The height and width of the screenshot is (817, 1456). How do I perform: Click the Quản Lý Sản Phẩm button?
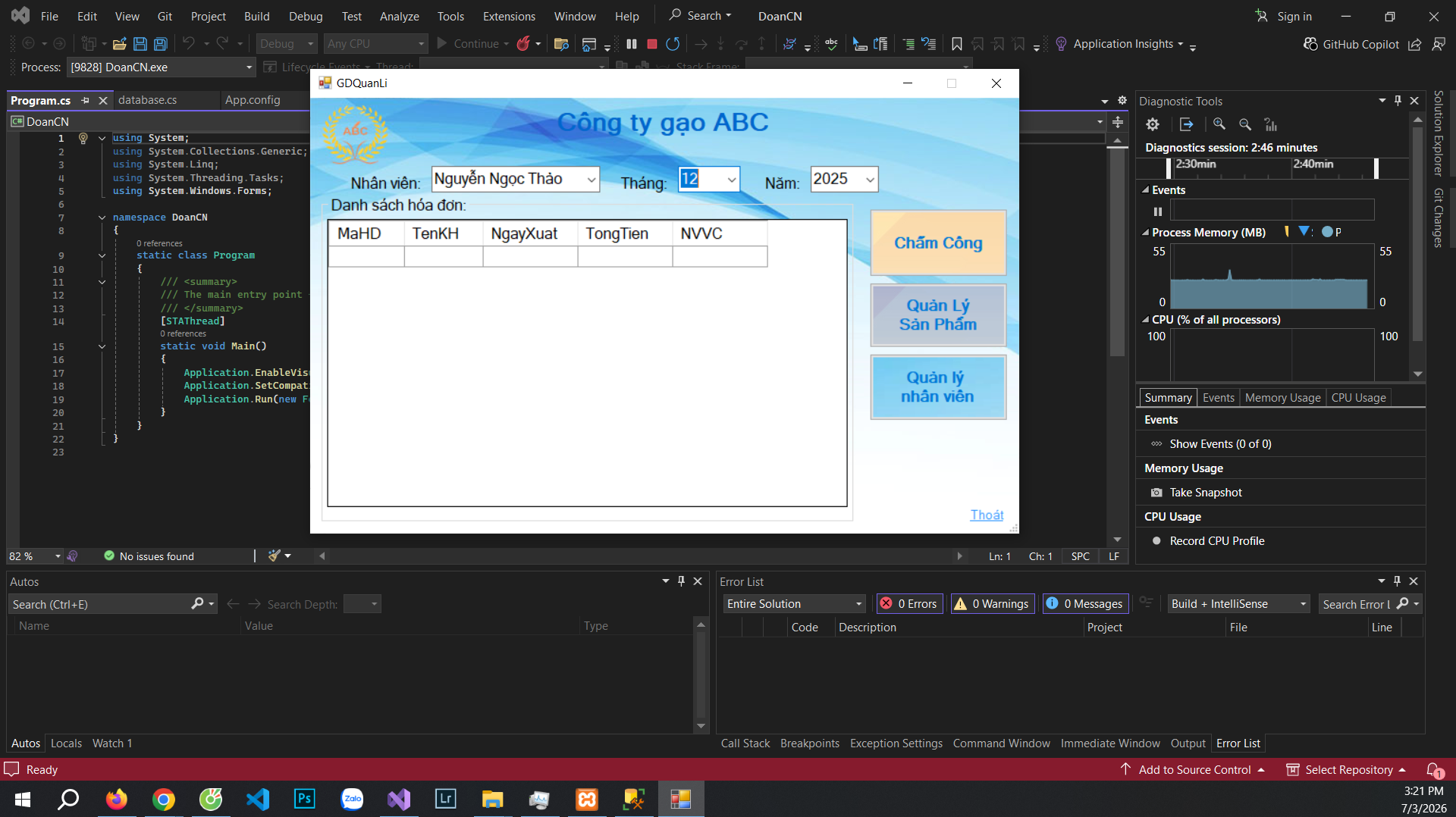pyautogui.click(x=938, y=315)
